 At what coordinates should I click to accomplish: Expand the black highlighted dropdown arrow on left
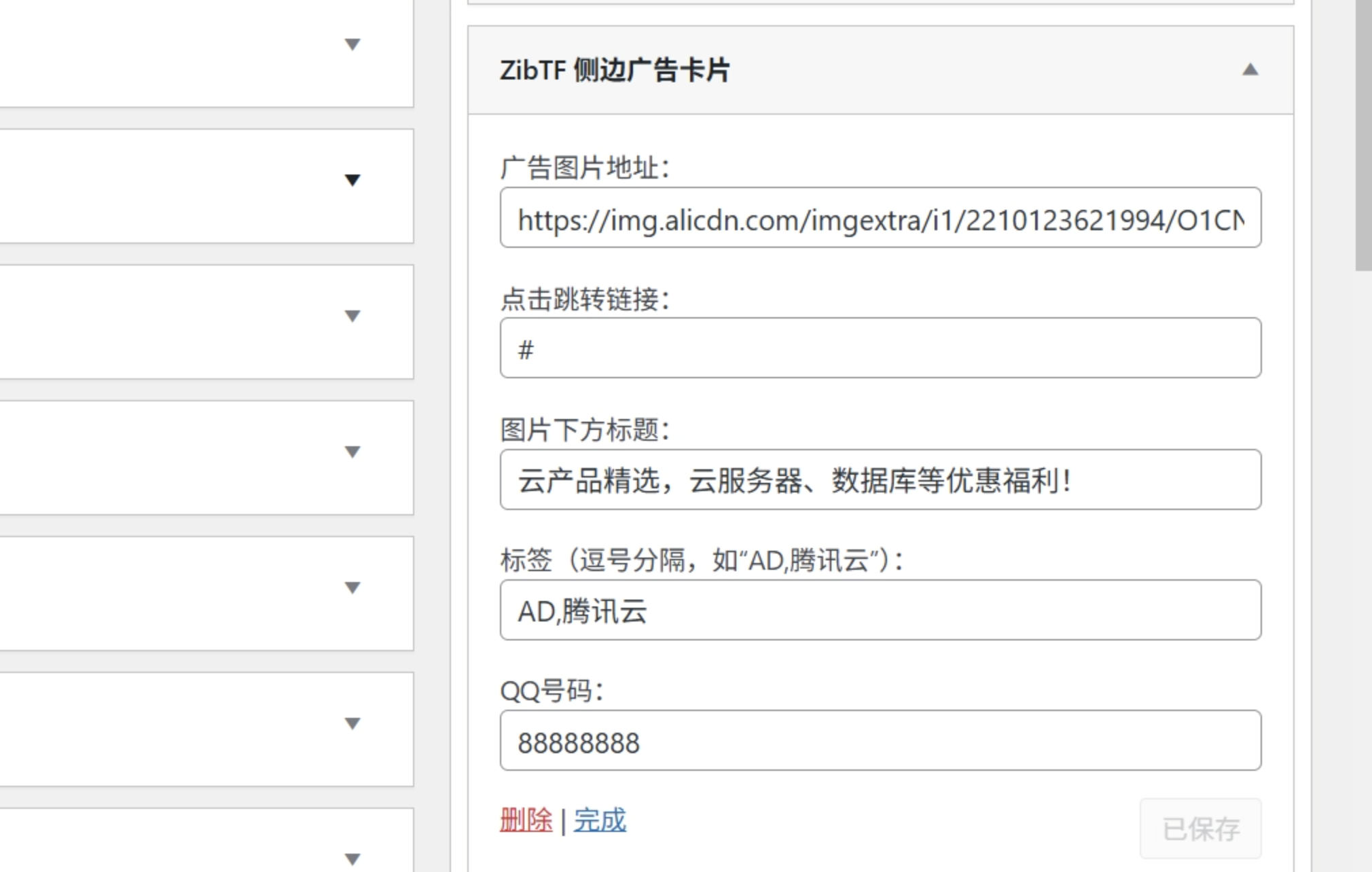click(x=352, y=180)
